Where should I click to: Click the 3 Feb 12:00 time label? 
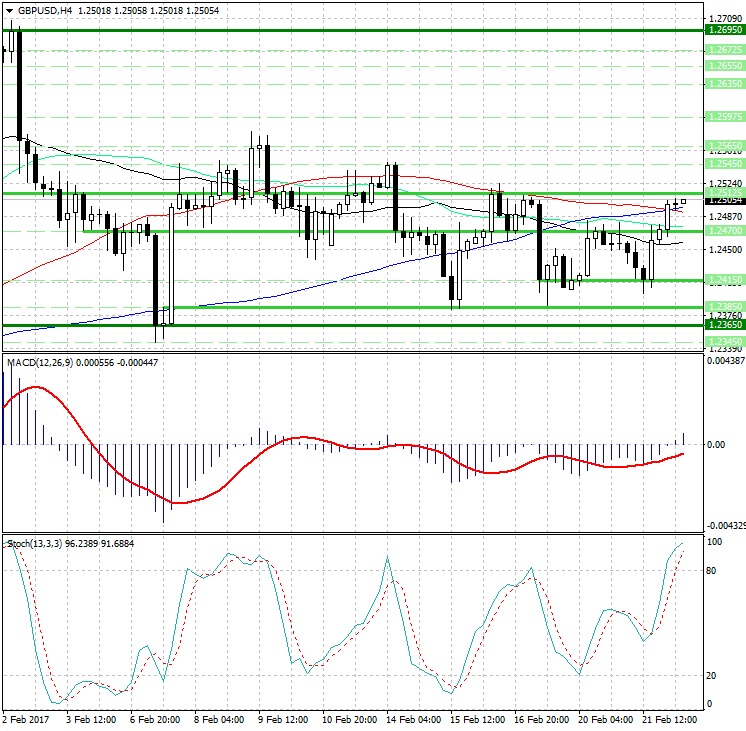(x=91, y=719)
